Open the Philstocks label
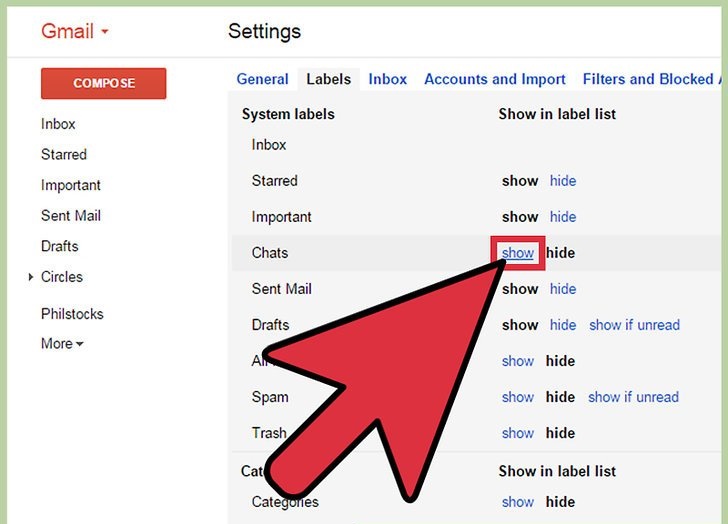The height and width of the screenshot is (524, 728). tap(72, 314)
